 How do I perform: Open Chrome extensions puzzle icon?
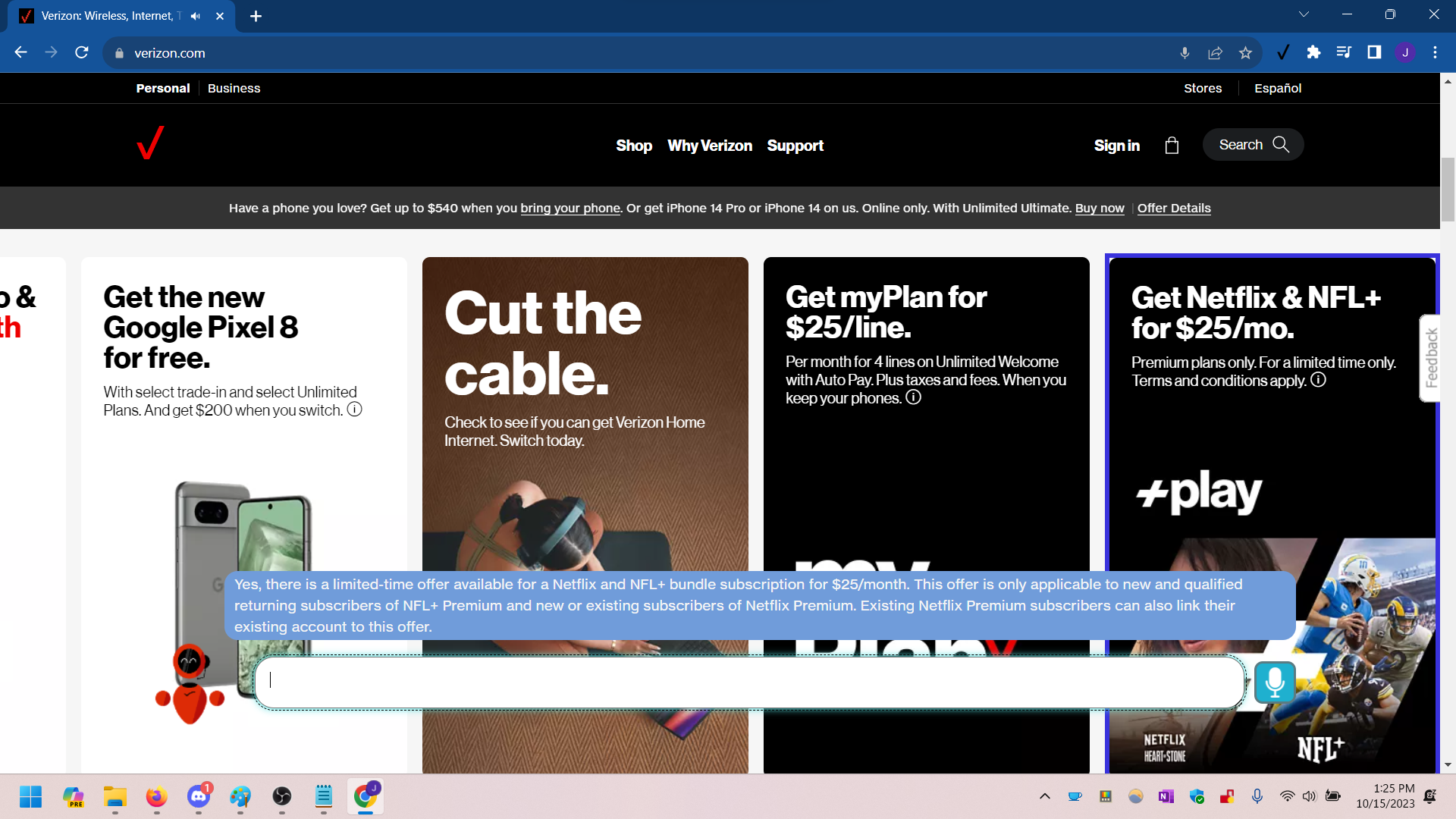tap(1313, 52)
